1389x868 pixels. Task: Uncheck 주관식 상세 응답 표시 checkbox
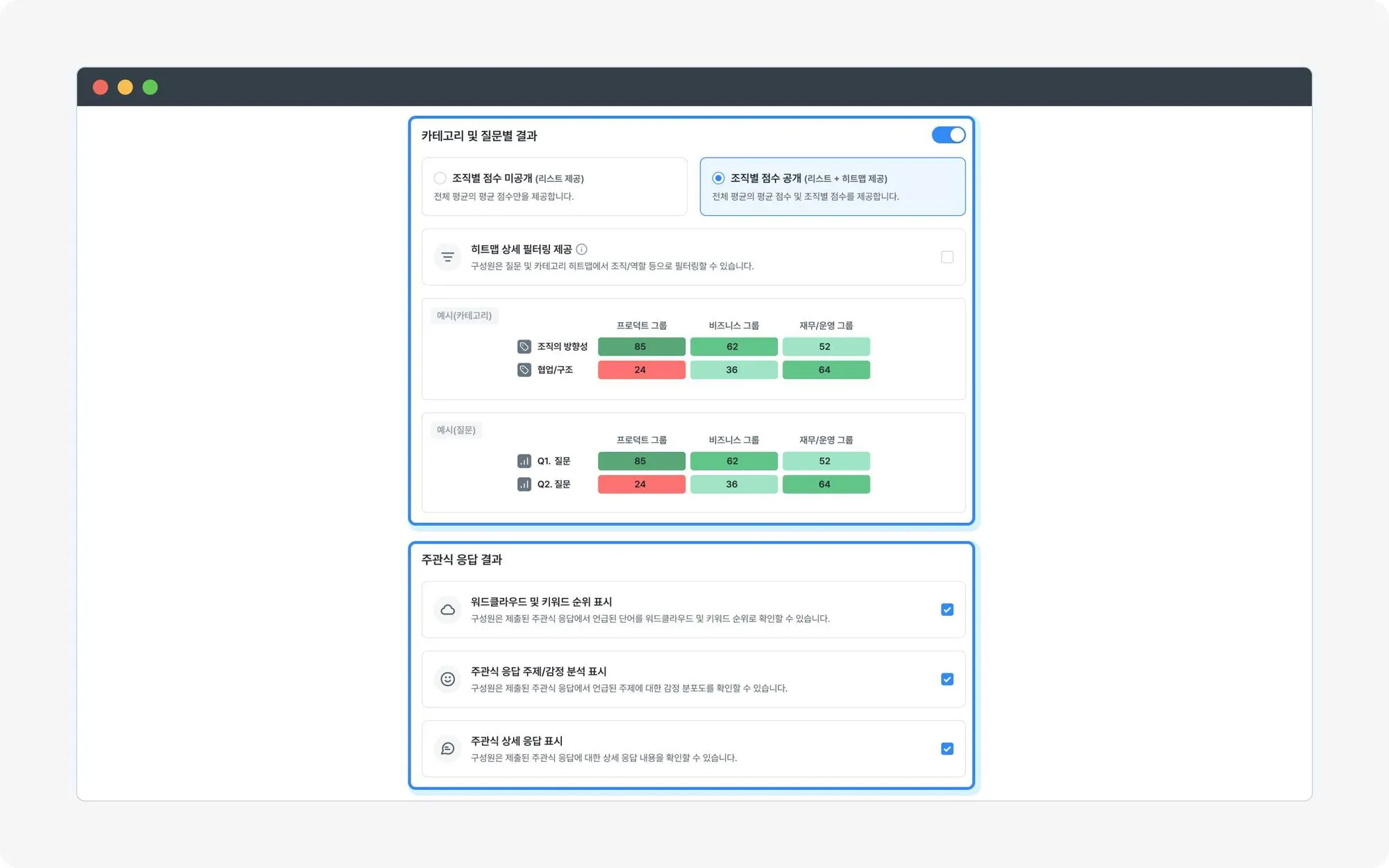[x=947, y=749]
